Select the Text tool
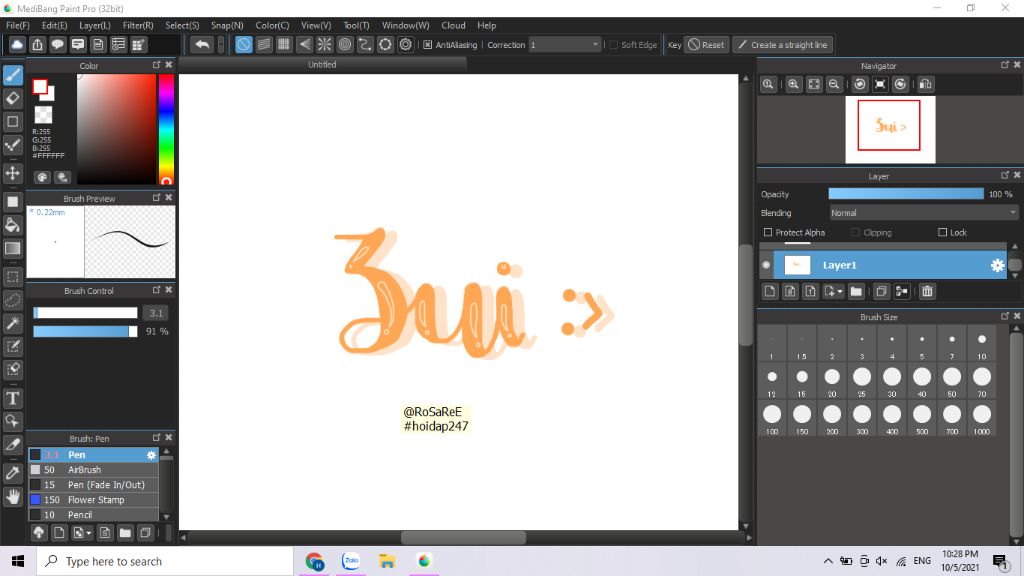Image resolution: width=1024 pixels, height=576 pixels. pyautogui.click(x=13, y=398)
